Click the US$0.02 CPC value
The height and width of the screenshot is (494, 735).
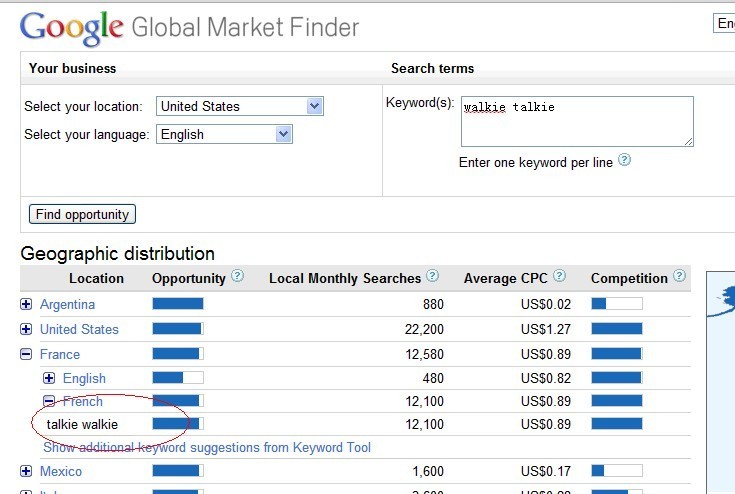click(546, 305)
